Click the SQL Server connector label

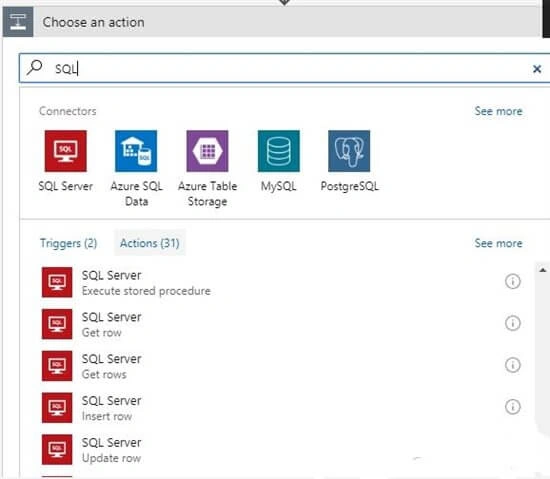click(x=66, y=186)
